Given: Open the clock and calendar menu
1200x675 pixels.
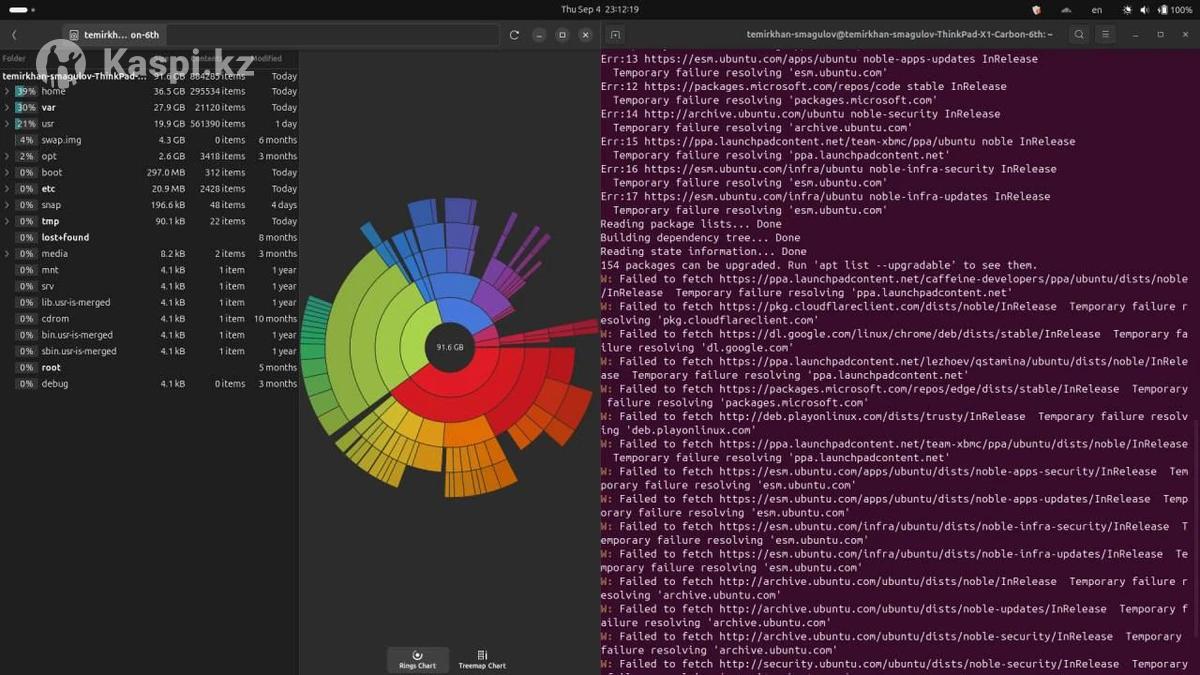Looking at the screenshot, I should pyautogui.click(x=600, y=10).
